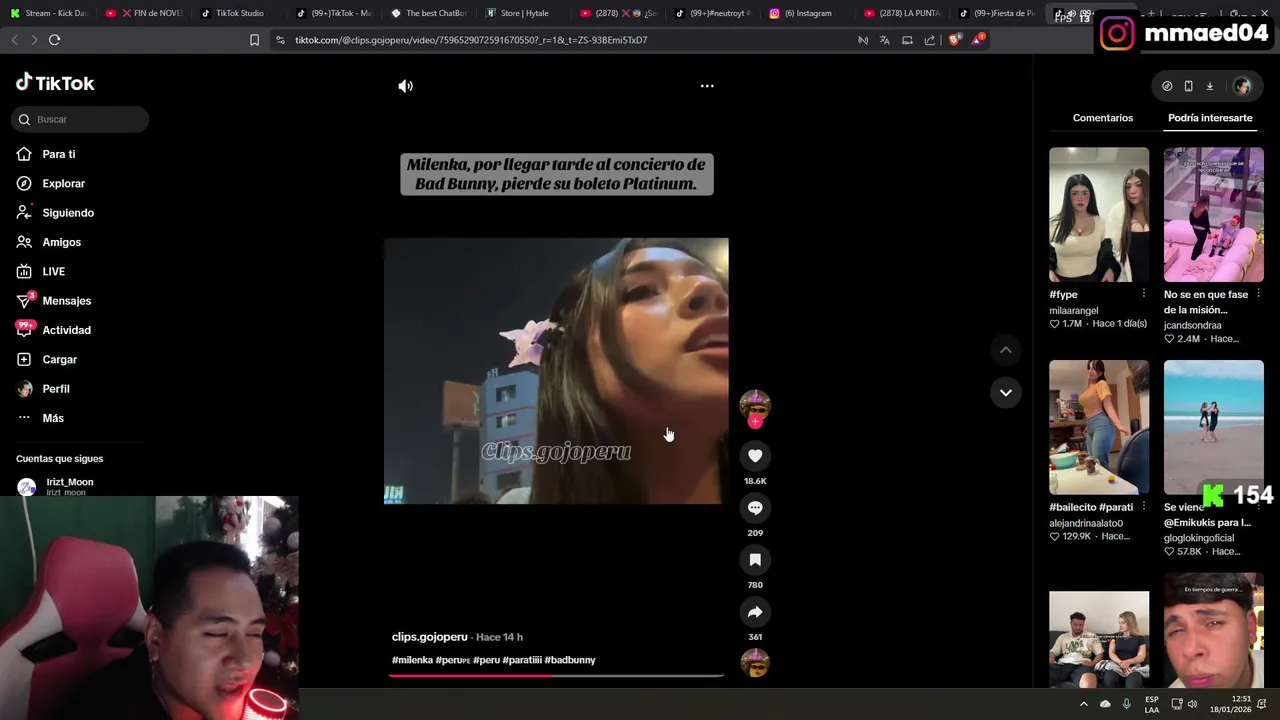Open the #milenka hashtag
The image size is (1280, 720).
(412, 660)
